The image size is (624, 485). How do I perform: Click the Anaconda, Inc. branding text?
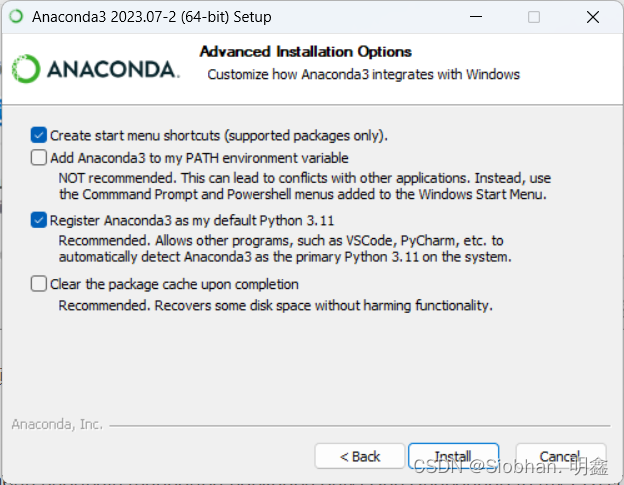(x=57, y=425)
